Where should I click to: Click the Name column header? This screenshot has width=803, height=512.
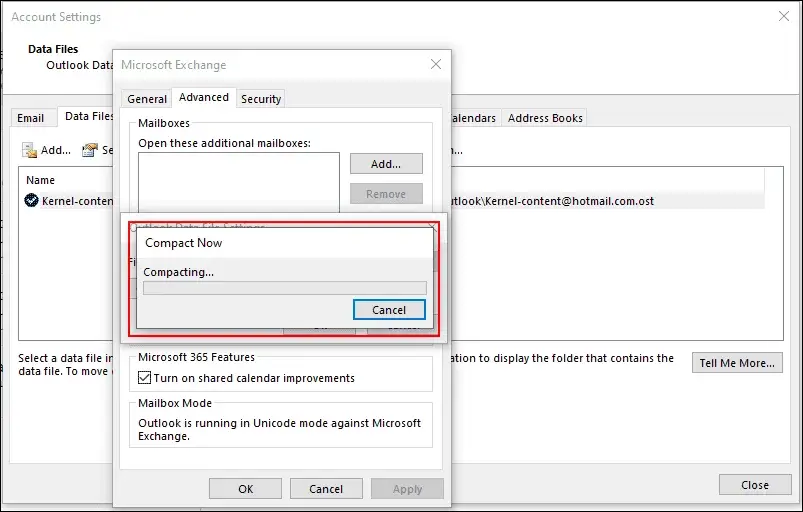(40, 180)
